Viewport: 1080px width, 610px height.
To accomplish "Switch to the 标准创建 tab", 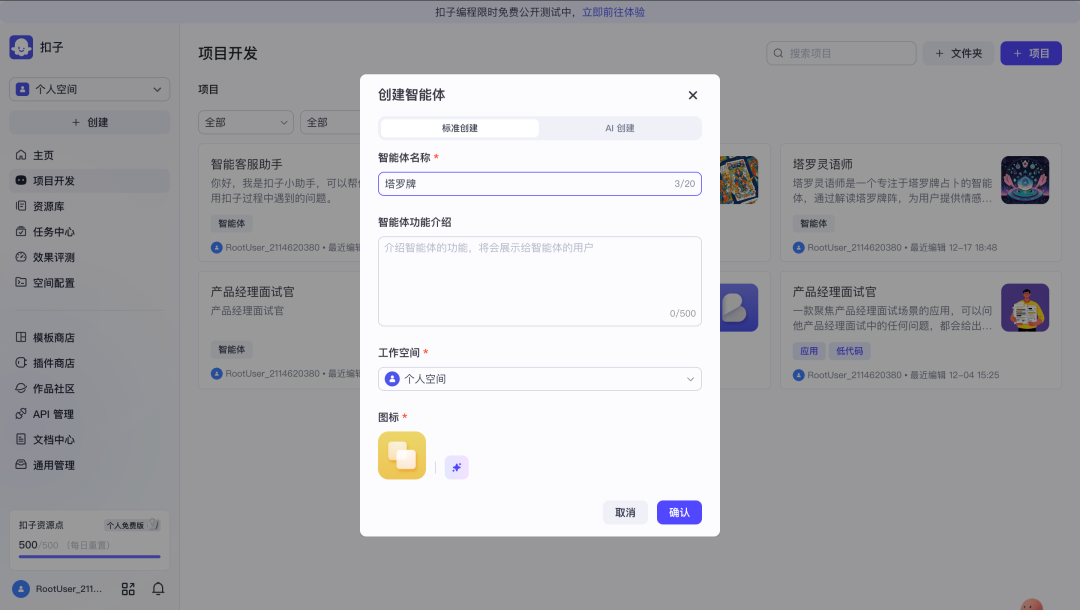I will pyautogui.click(x=459, y=128).
